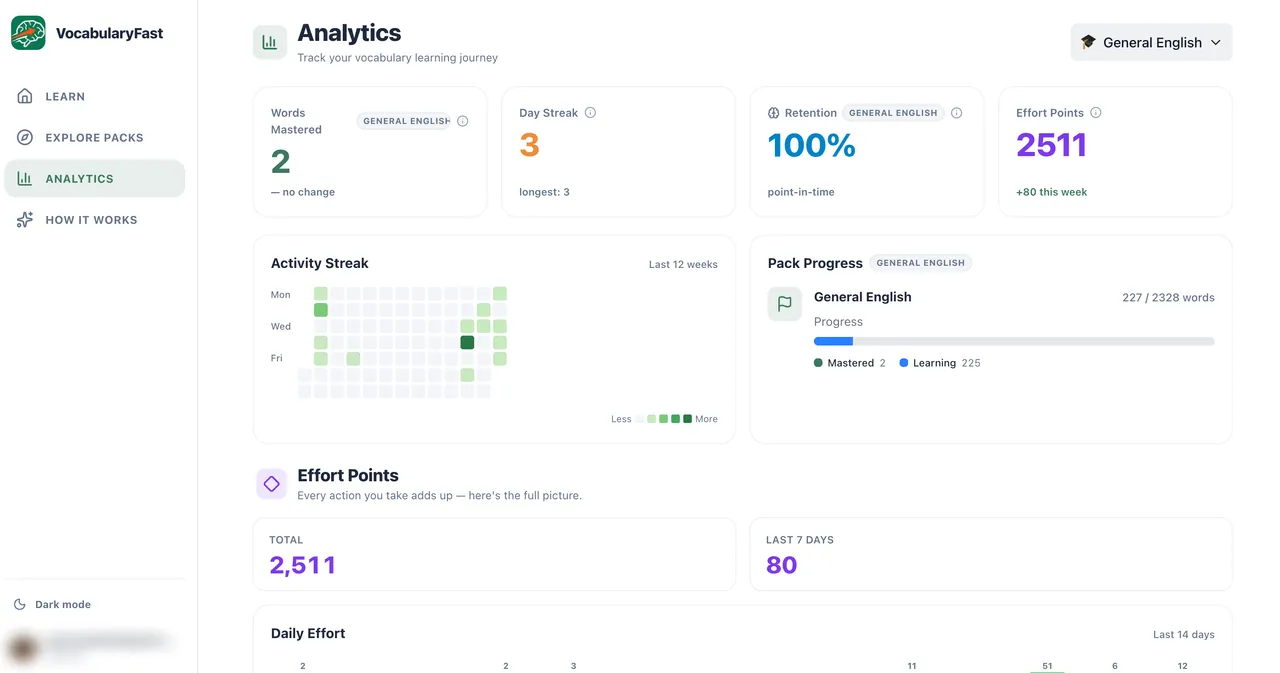Viewport: 1280px width, 673px height.
Task: Click the Analytics header chart icon
Action: (270, 43)
